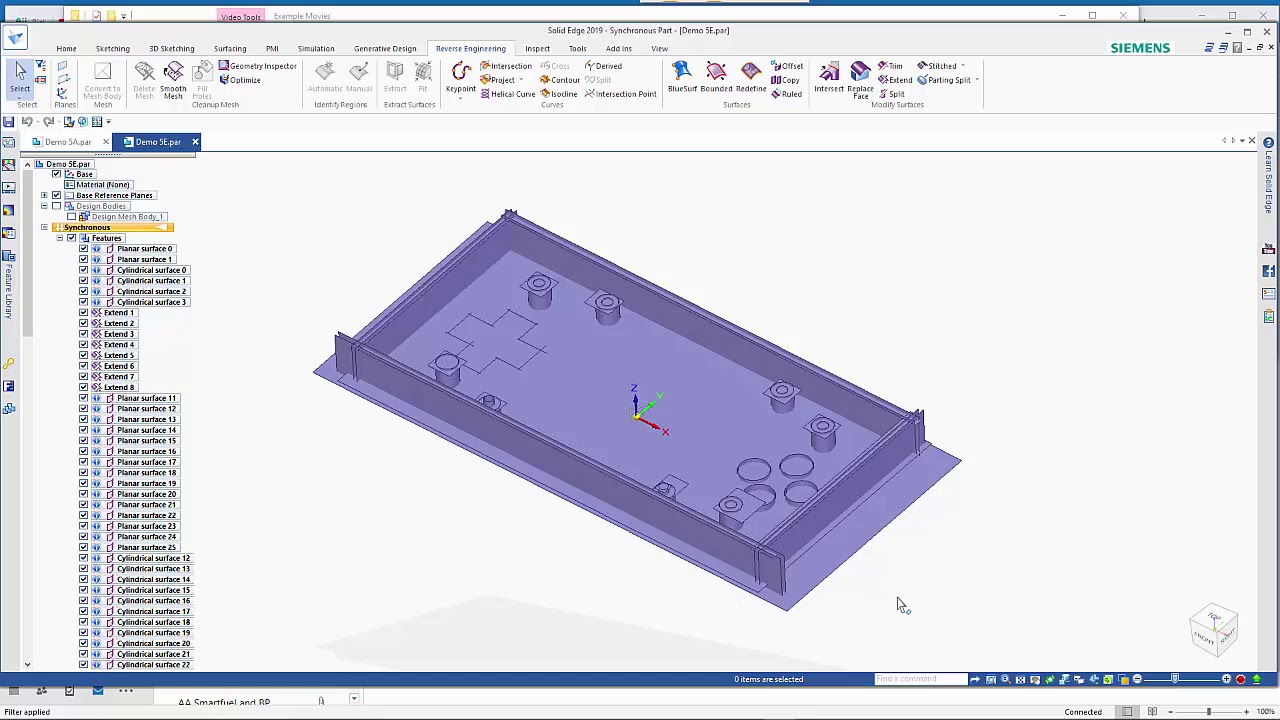Viewport: 1280px width, 720px height.
Task: Start the Helical Curve command
Action: click(508, 94)
